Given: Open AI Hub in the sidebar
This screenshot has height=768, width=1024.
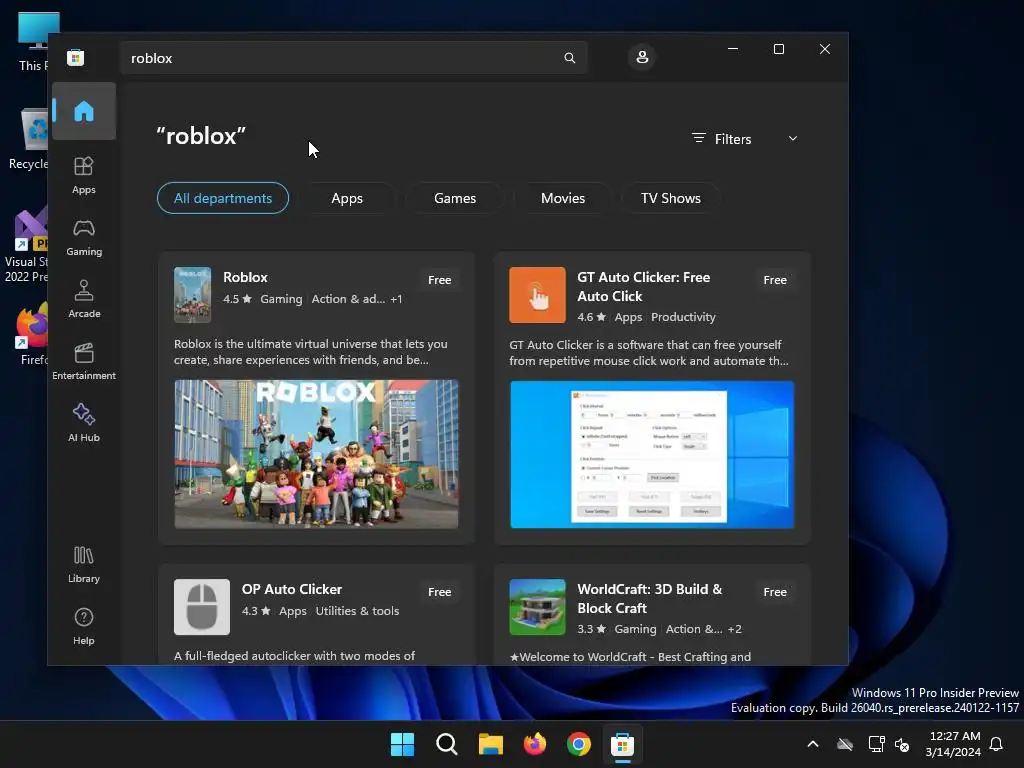Looking at the screenshot, I should (x=84, y=424).
